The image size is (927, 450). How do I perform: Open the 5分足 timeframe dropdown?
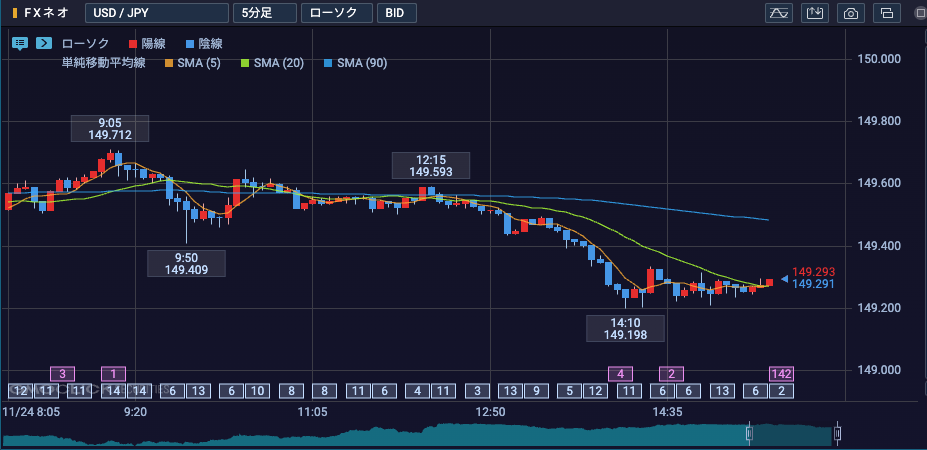click(x=264, y=13)
